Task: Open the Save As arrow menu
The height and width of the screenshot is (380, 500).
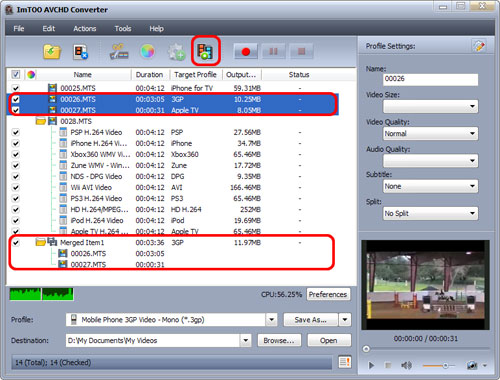Action: coord(345,320)
